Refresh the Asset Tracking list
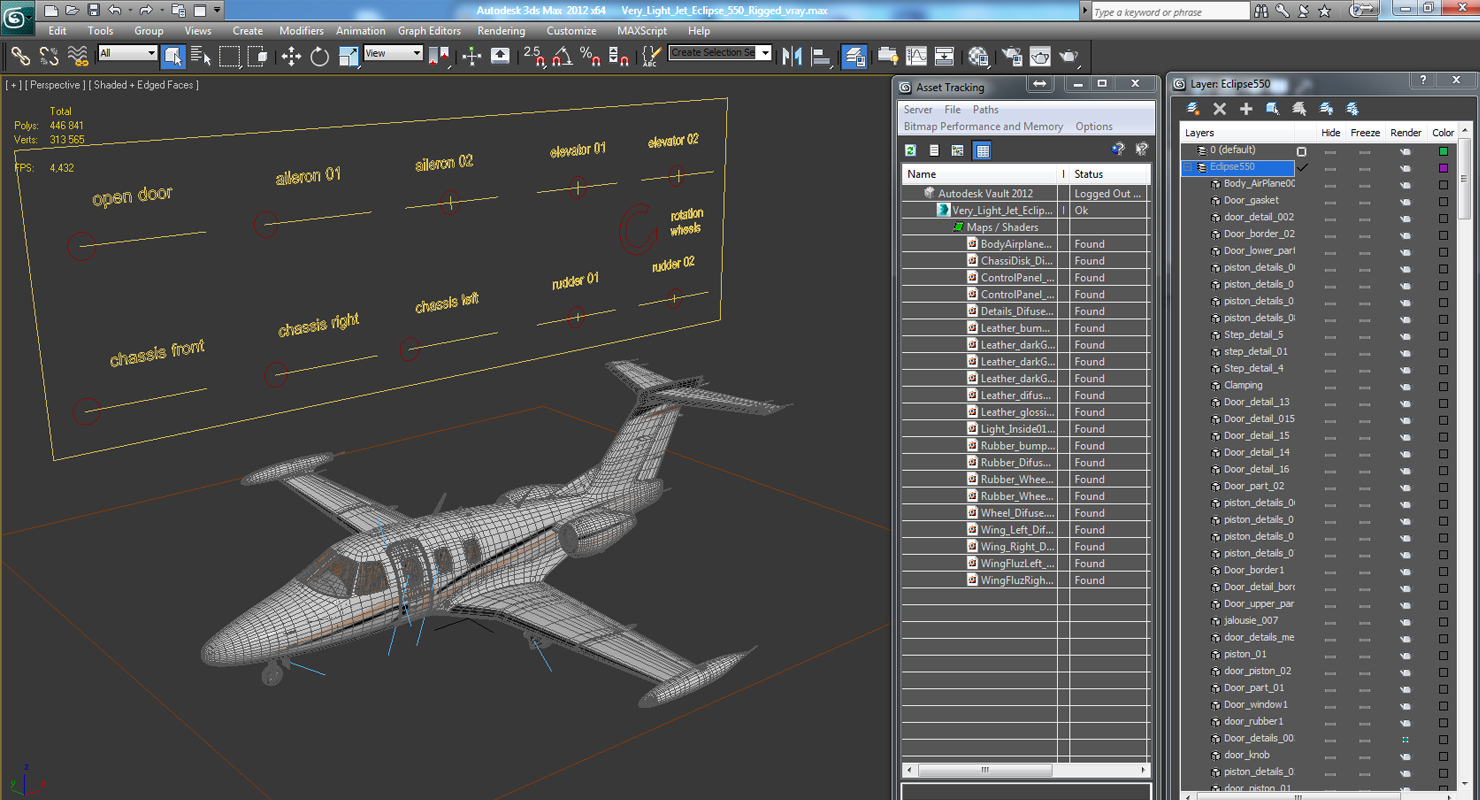The width and height of the screenshot is (1480, 800). pyautogui.click(x=911, y=150)
